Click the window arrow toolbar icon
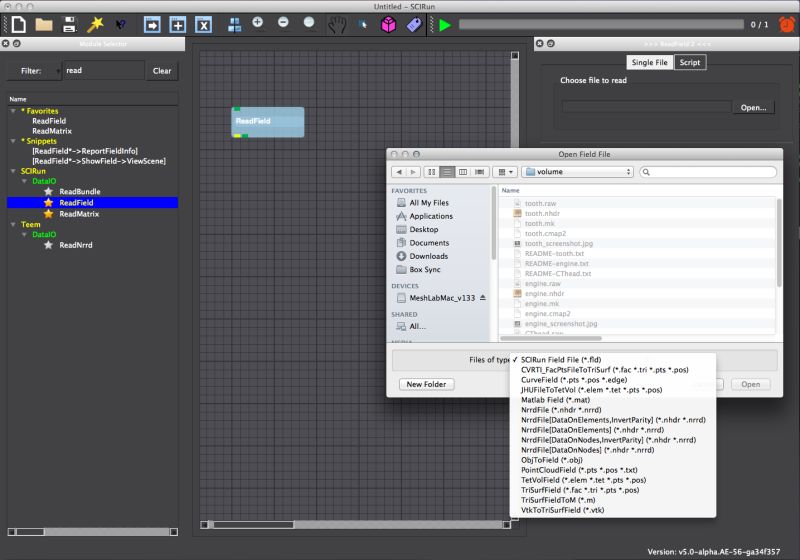800x560 pixels. [x=152, y=24]
